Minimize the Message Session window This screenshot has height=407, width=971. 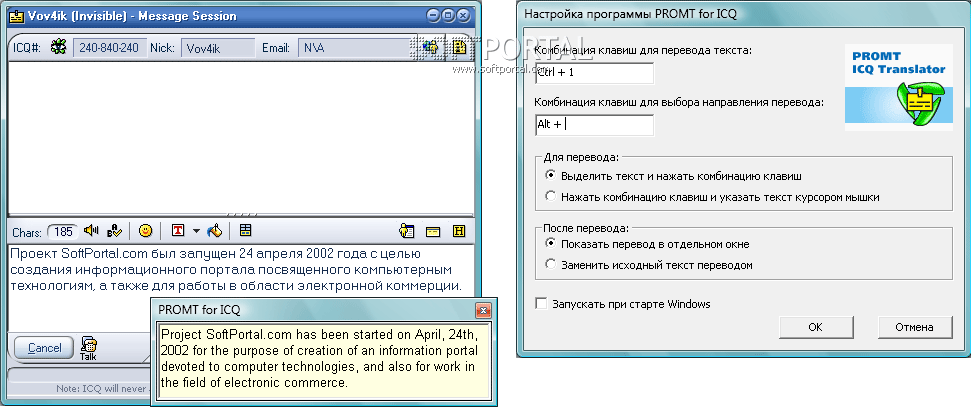coord(434,15)
